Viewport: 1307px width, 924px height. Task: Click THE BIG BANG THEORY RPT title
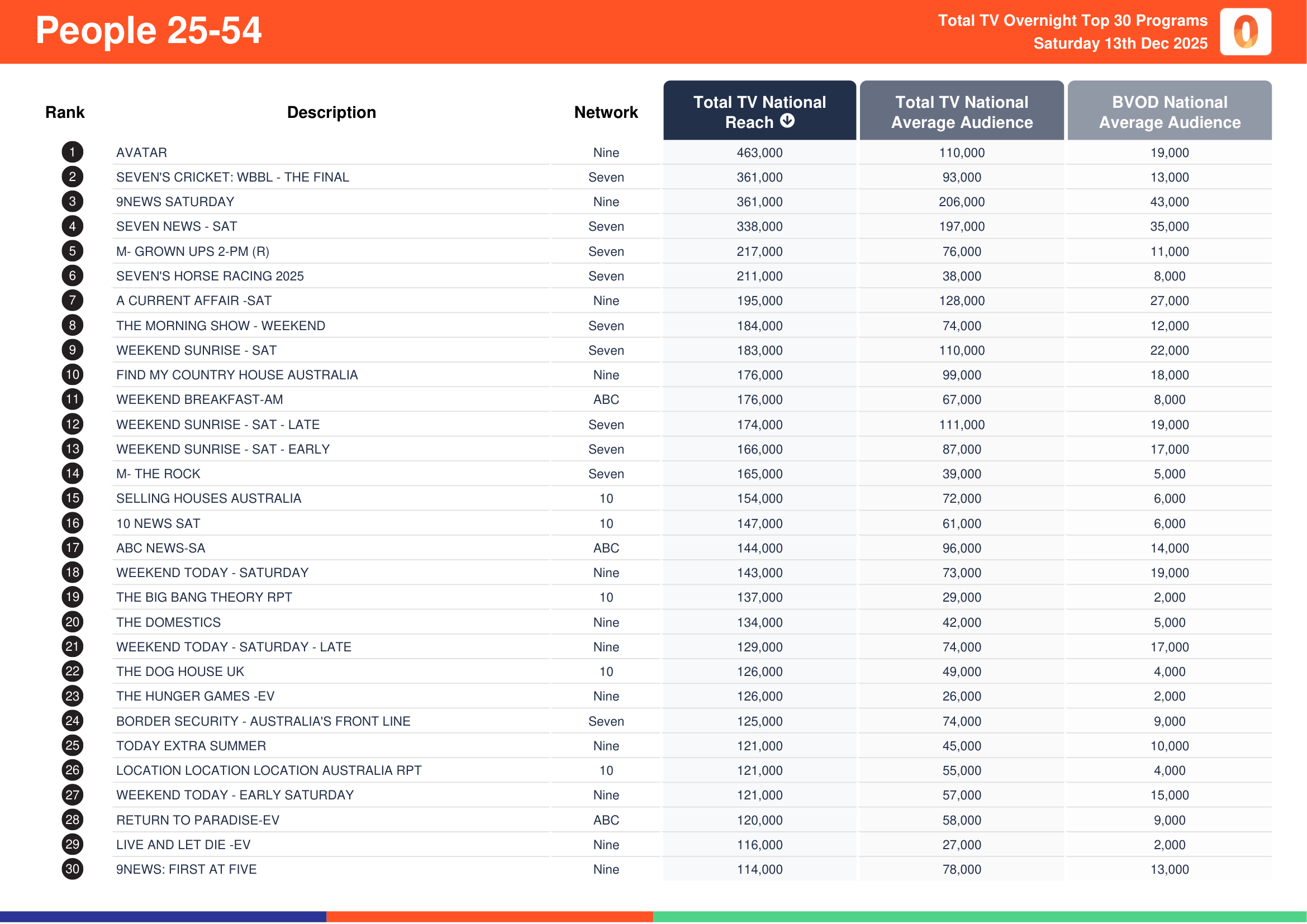pyautogui.click(x=204, y=597)
